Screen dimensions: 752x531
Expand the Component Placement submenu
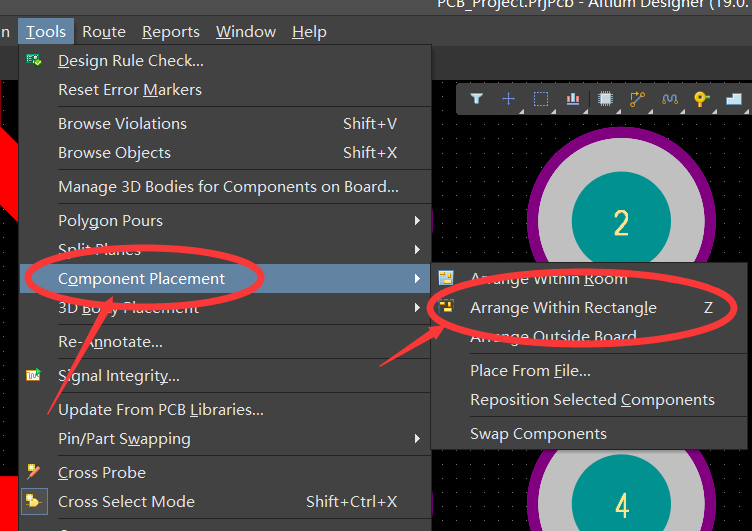click(x=225, y=279)
